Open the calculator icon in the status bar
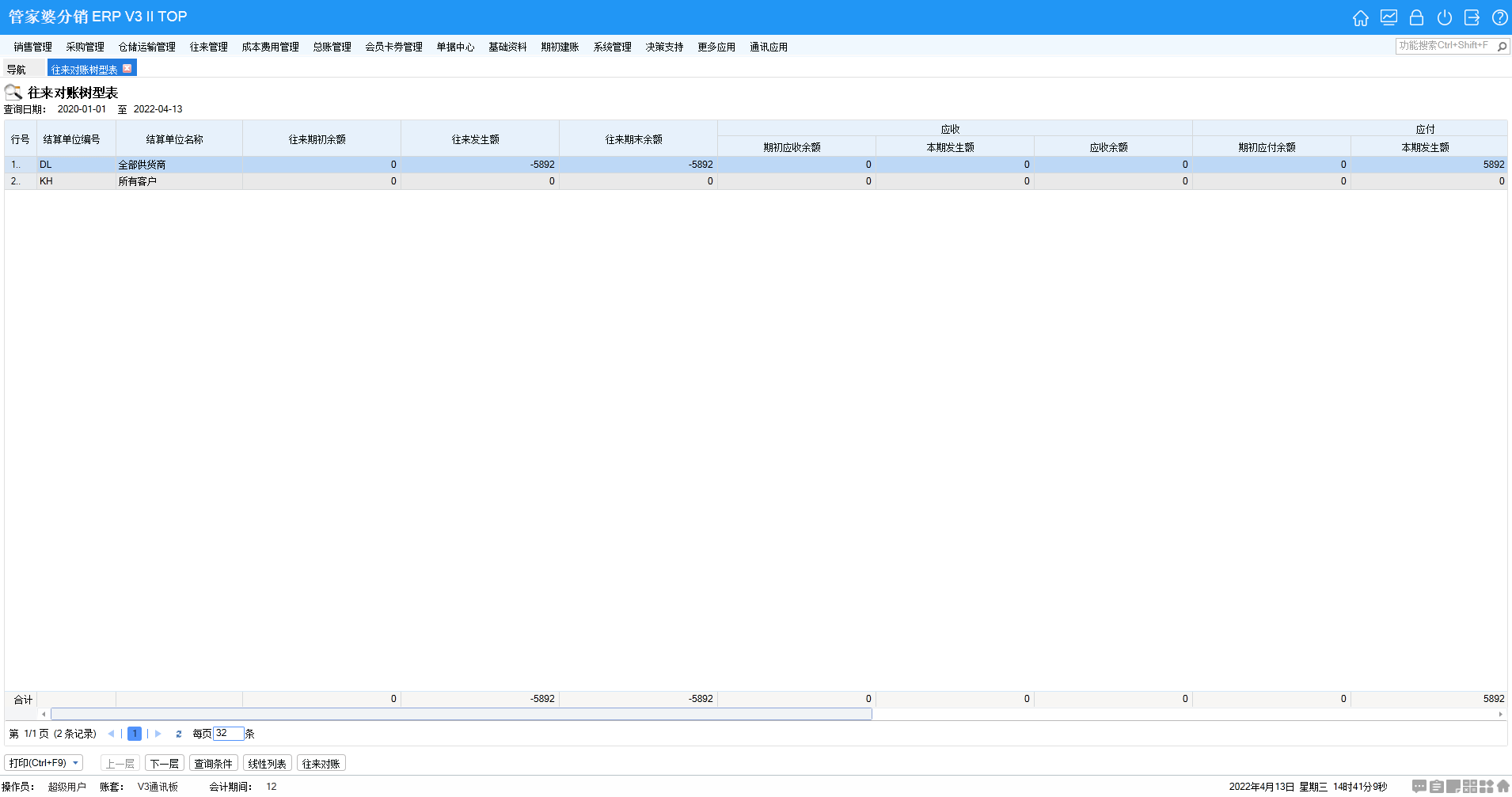 [1470, 786]
